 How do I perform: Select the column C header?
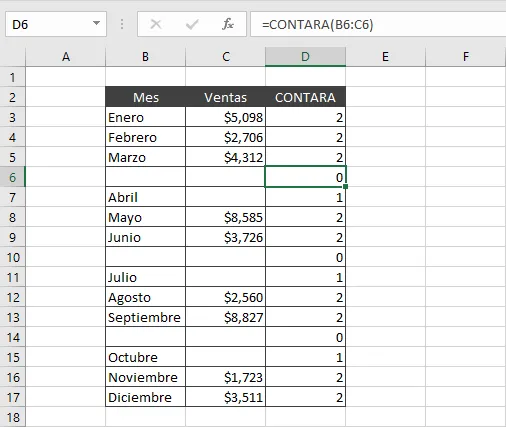click(226, 57)
